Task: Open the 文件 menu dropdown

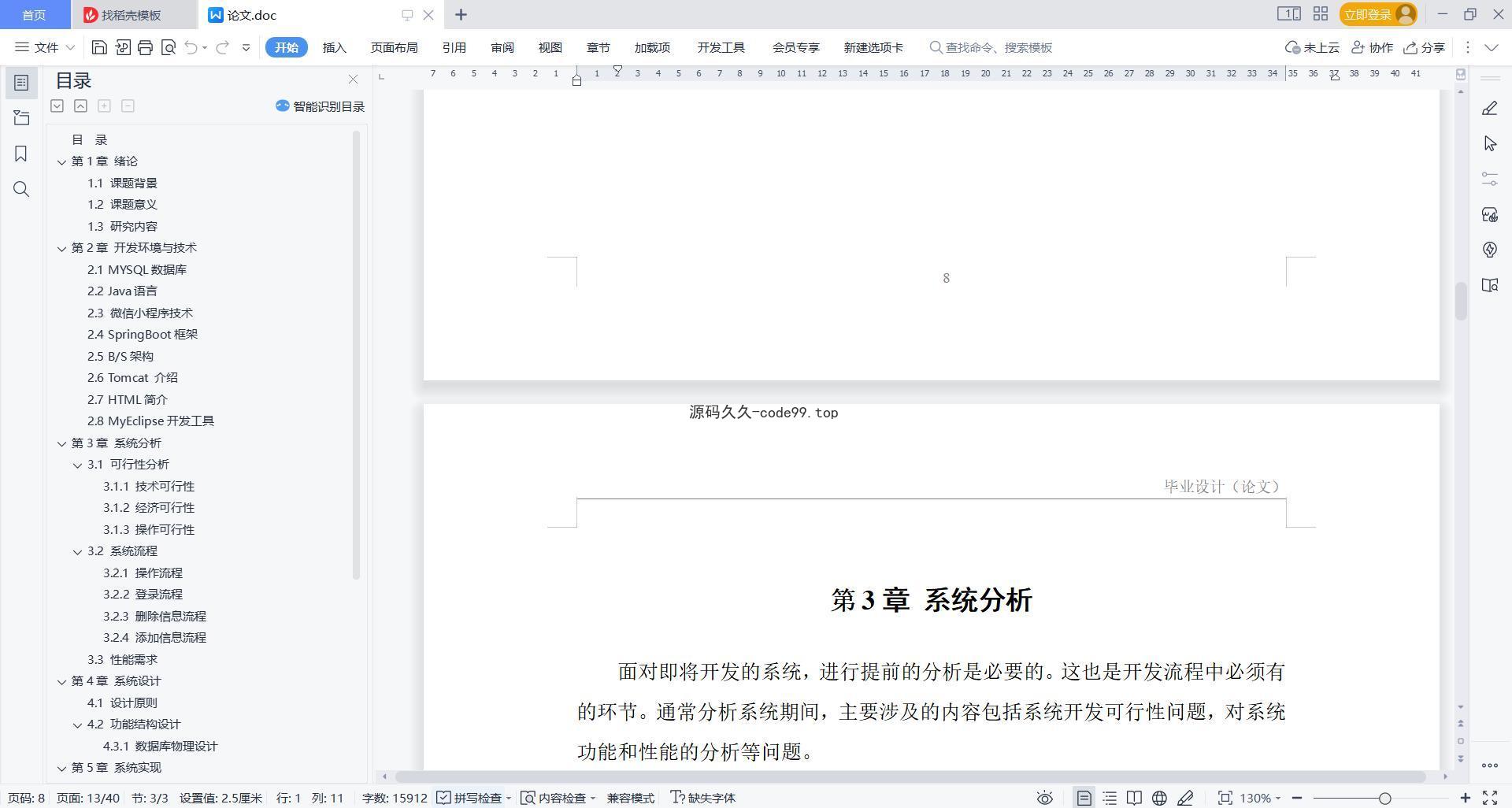Action: (45, 47)
